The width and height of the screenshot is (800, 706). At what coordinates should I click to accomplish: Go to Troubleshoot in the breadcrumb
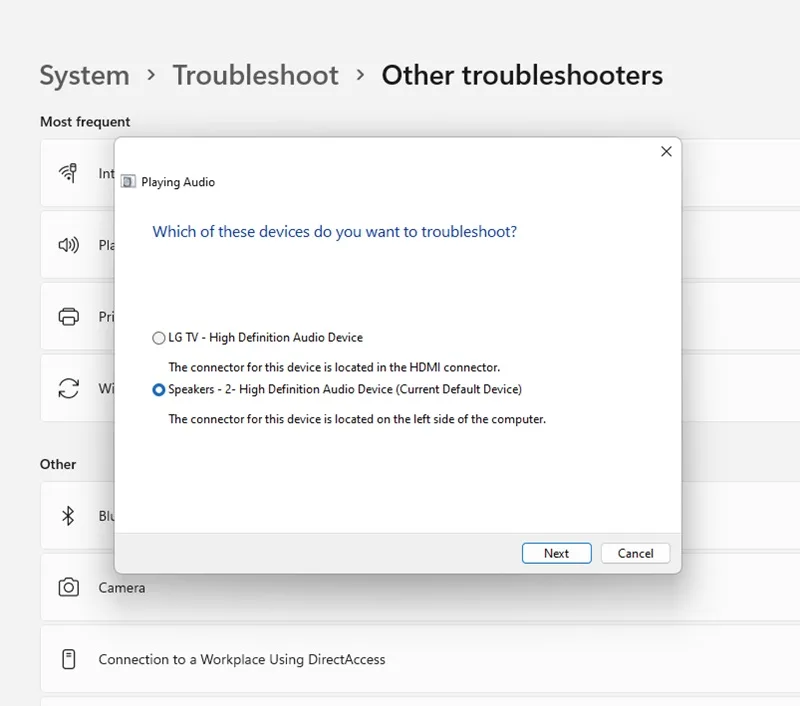tap(255, 75)
